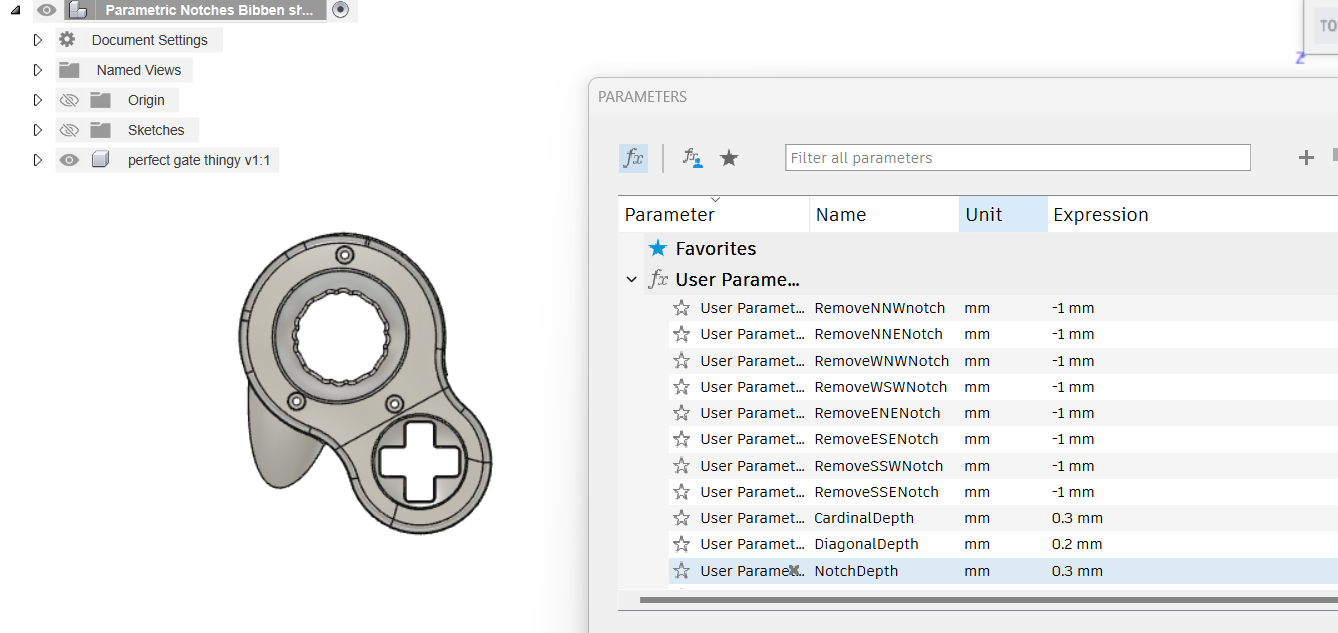Click the star icon to filter favorites

pos(730,157)
